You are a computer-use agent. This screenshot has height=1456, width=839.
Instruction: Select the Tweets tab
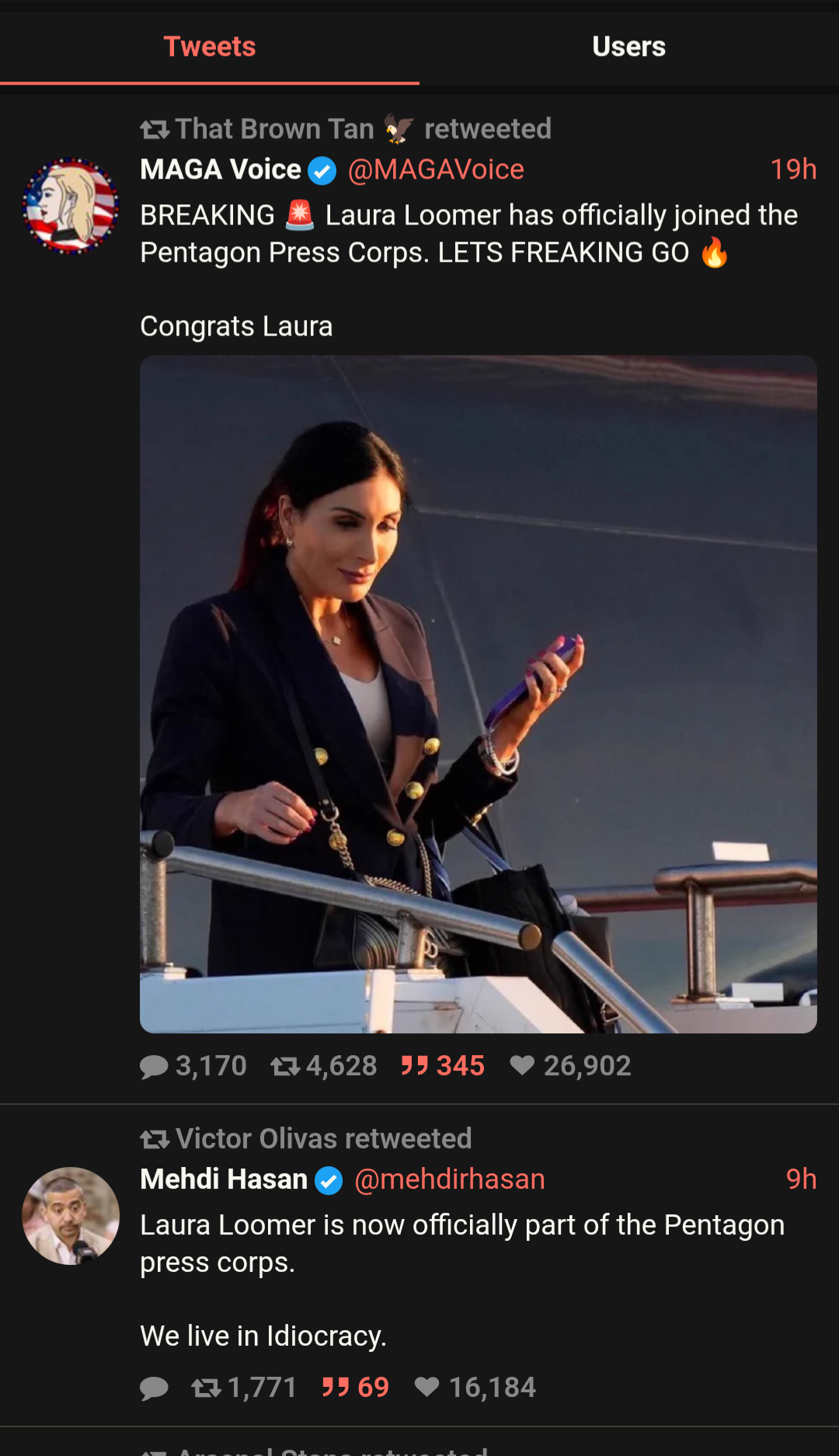coord(210,47)
